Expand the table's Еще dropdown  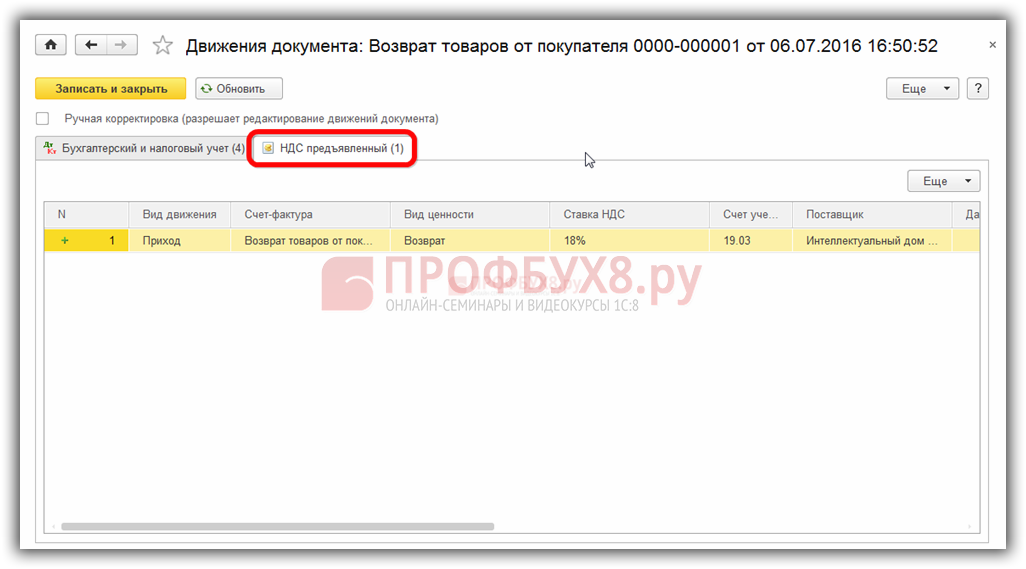click(x=943, y=181)
